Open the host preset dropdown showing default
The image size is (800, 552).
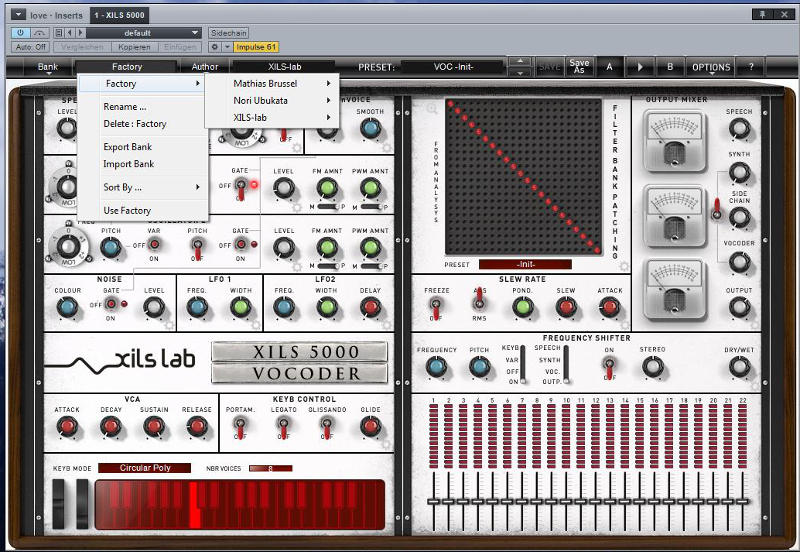143,33
